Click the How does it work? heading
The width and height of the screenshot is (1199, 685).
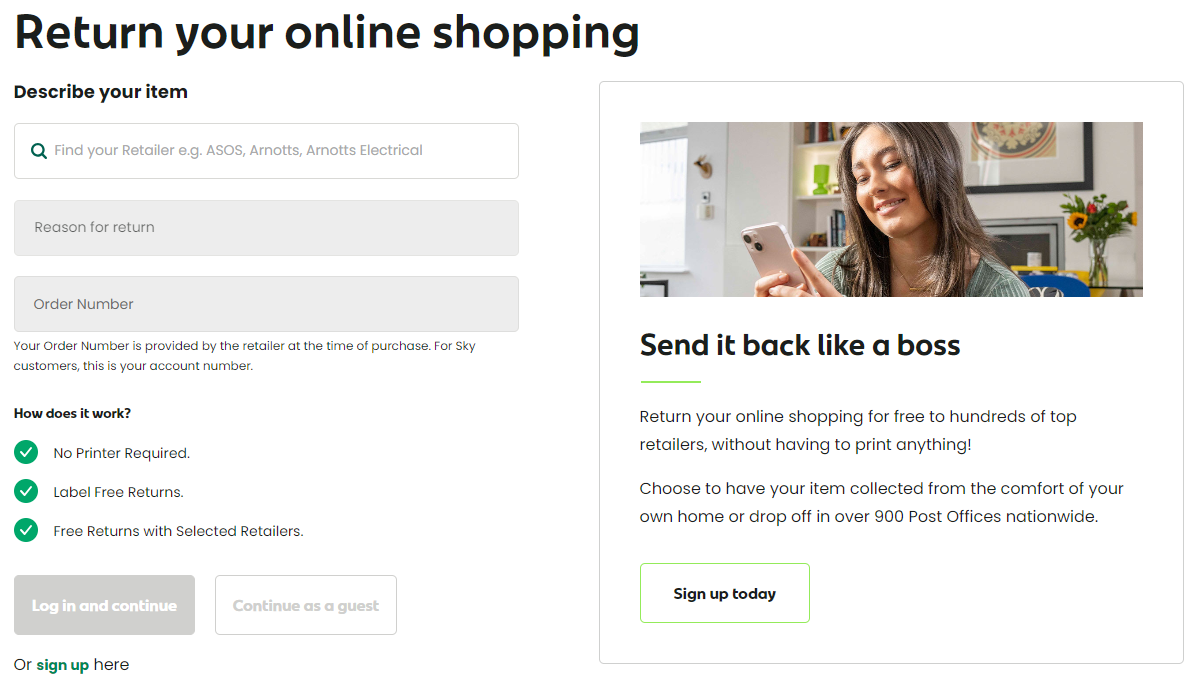pyautogui.click(x=73, y=414)
